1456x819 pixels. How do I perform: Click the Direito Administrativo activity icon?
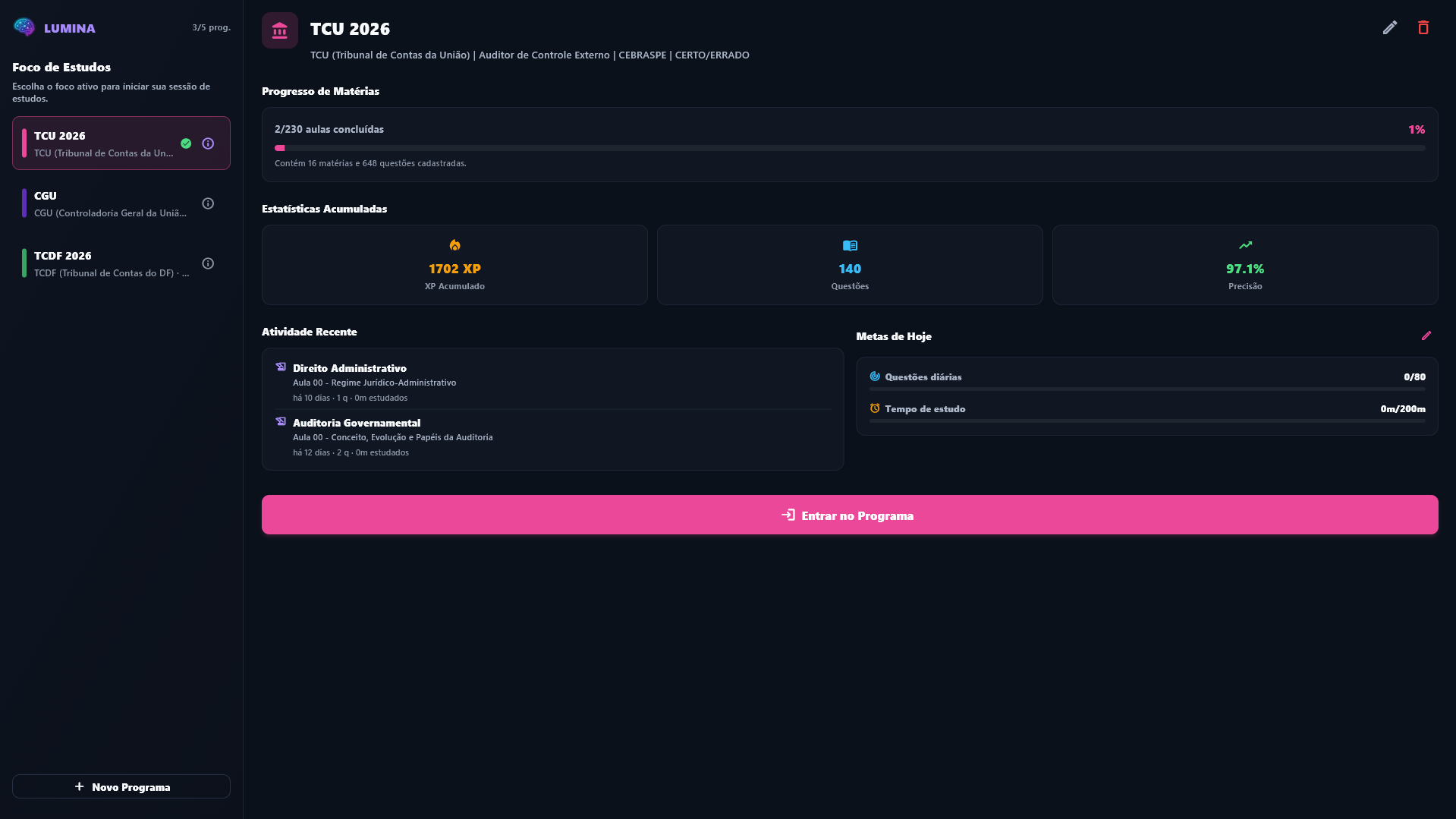pyautogui.click(x=281, y=367)
